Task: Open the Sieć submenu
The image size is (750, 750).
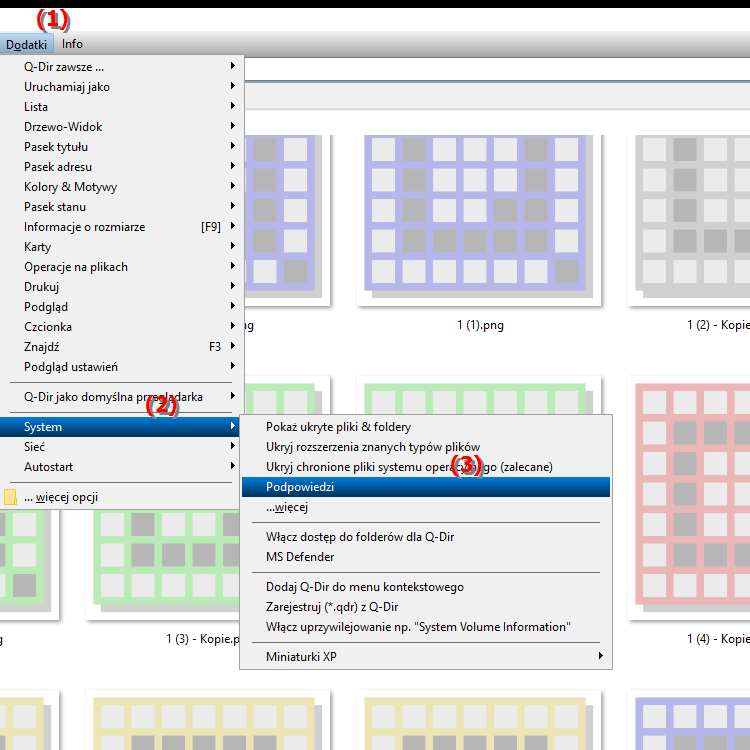Action: tap(122, 447)
